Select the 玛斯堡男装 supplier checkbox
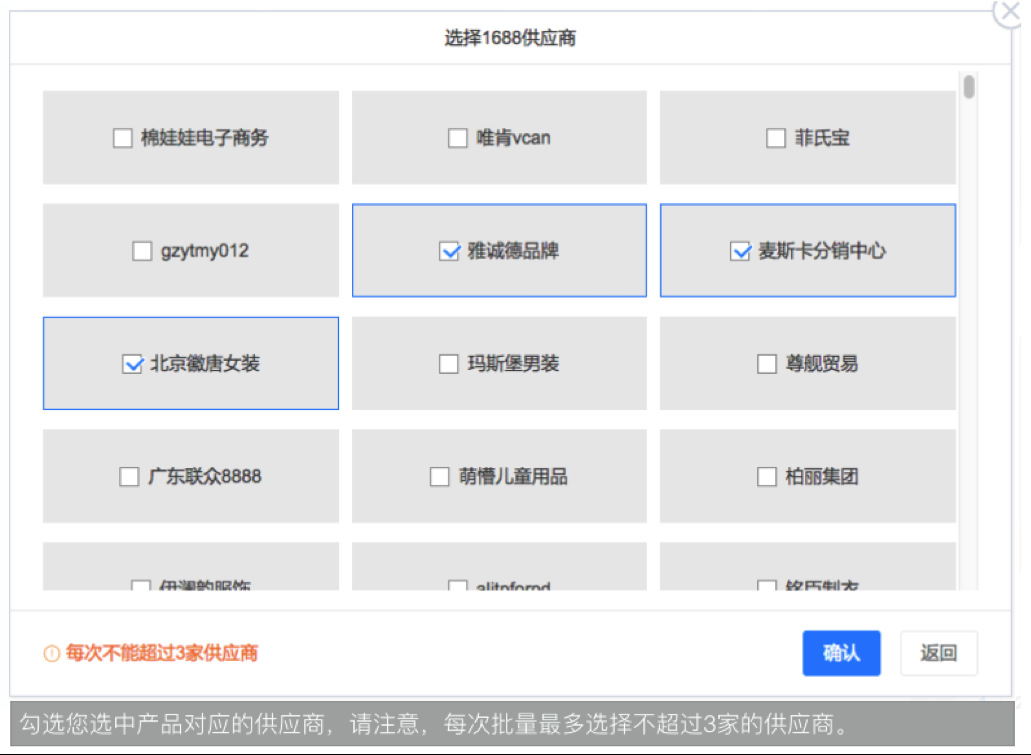 (449, 363)
